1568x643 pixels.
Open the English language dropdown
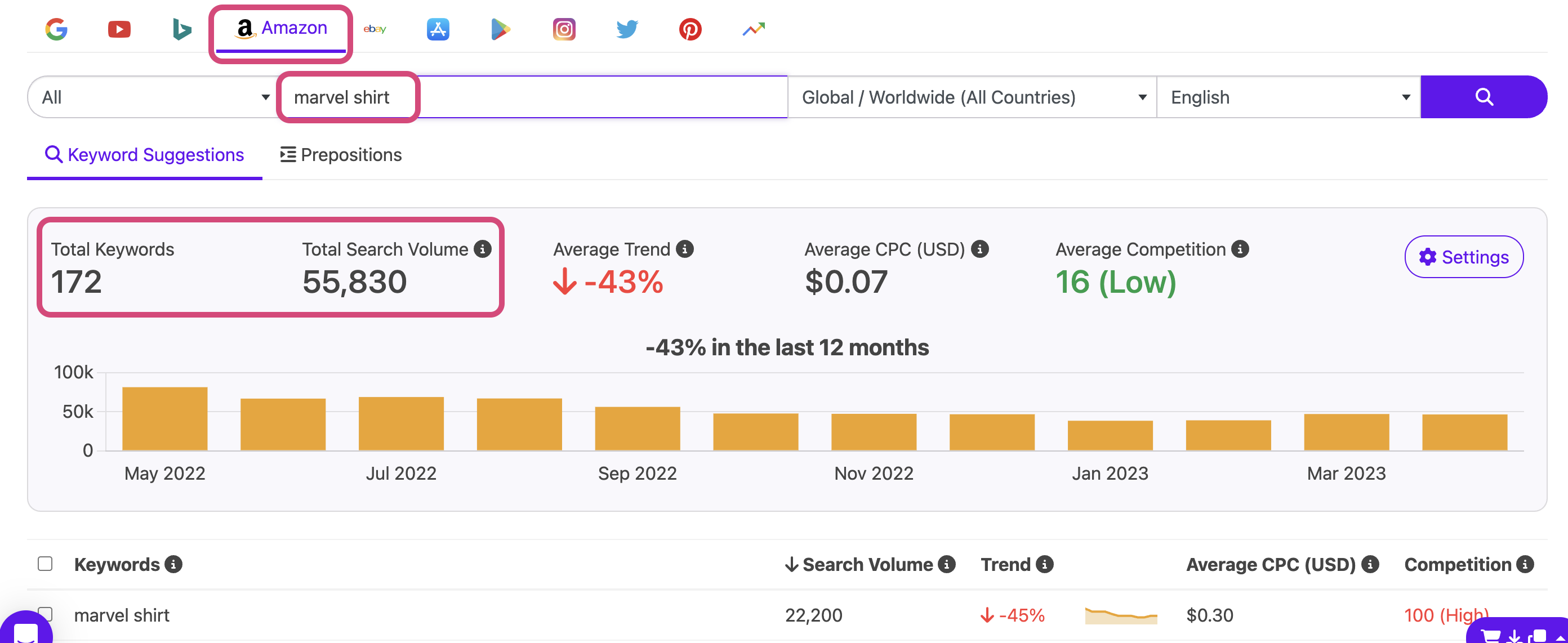(x=1289, y=97)
